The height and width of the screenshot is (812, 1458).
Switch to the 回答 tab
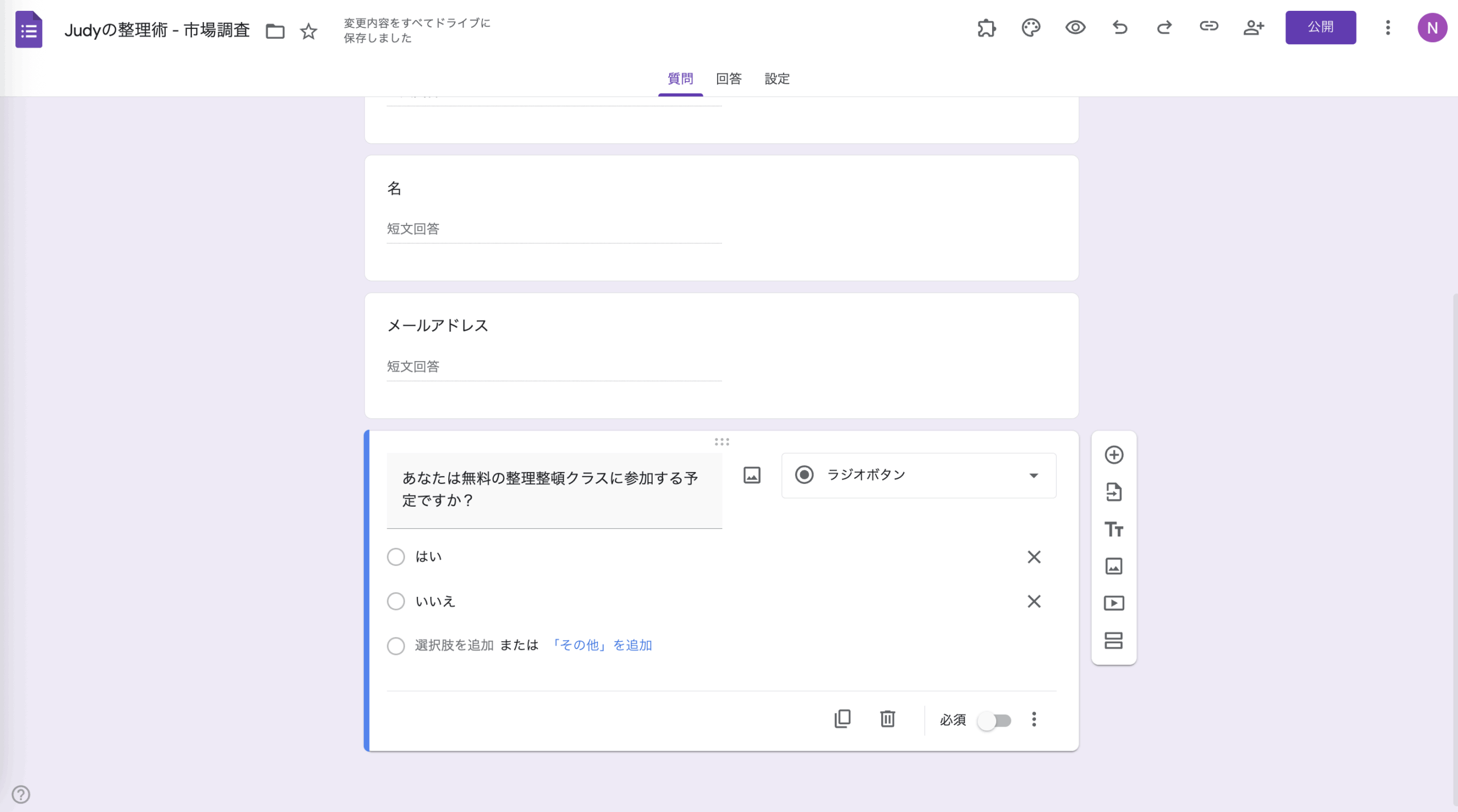(728, 79)
